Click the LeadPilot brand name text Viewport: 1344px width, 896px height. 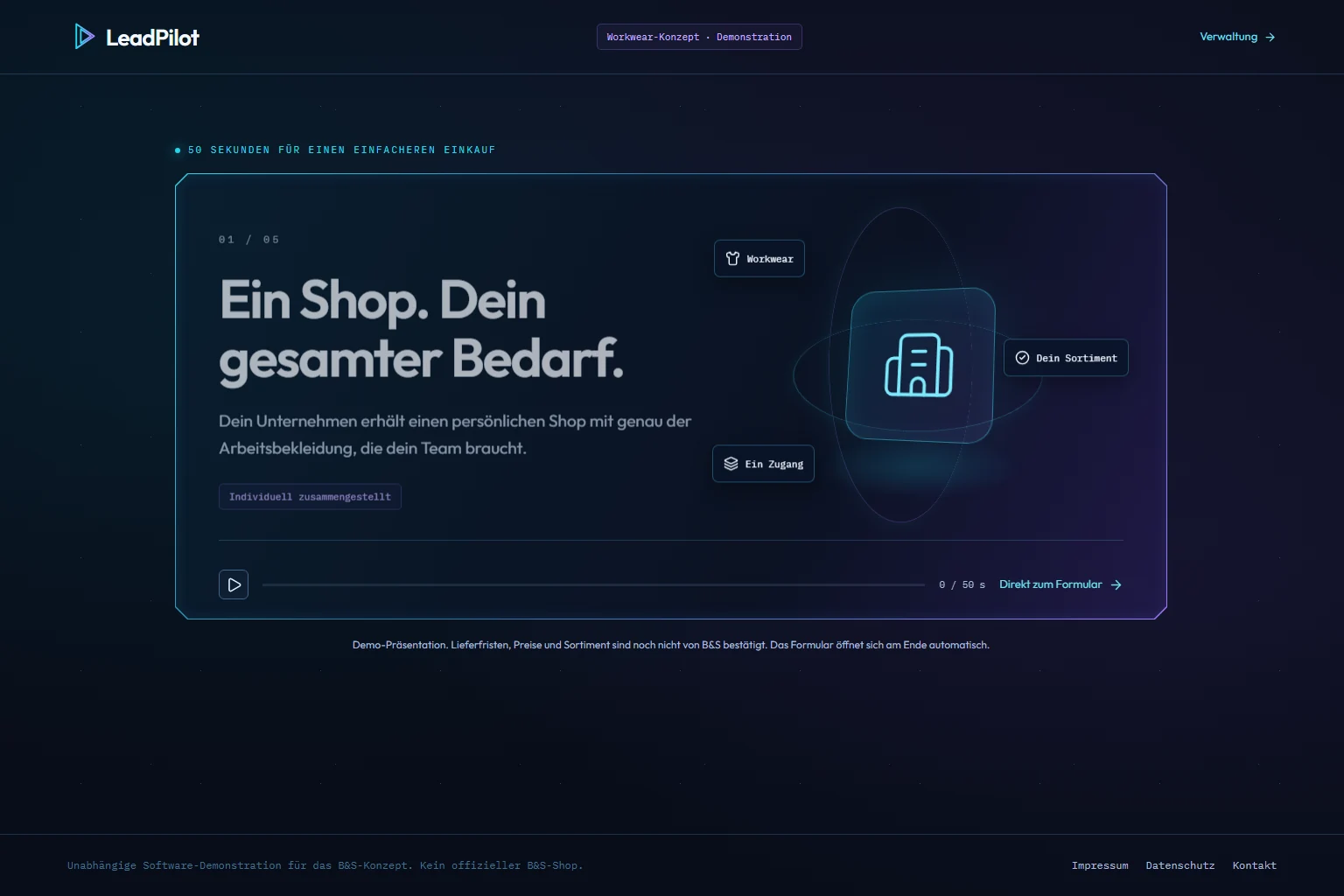152,38
